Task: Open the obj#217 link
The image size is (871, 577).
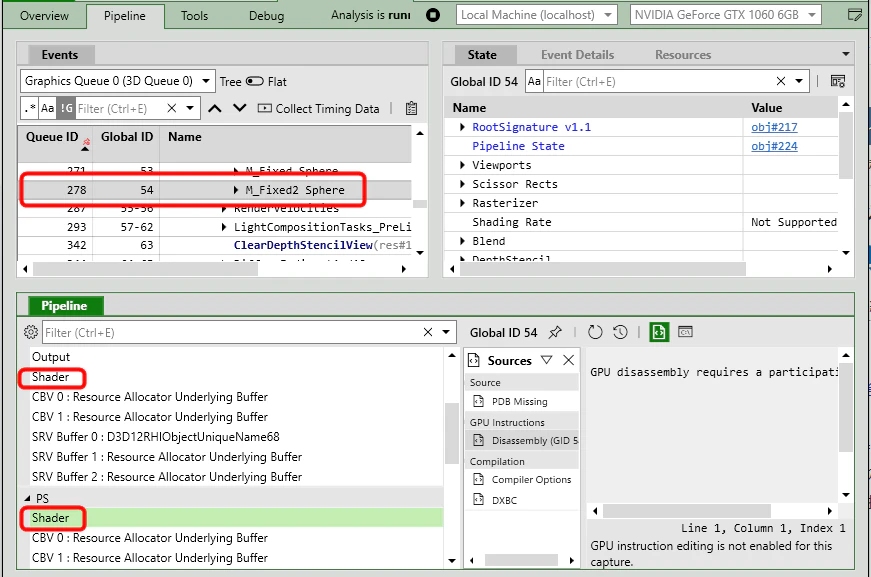Action: 774,127
